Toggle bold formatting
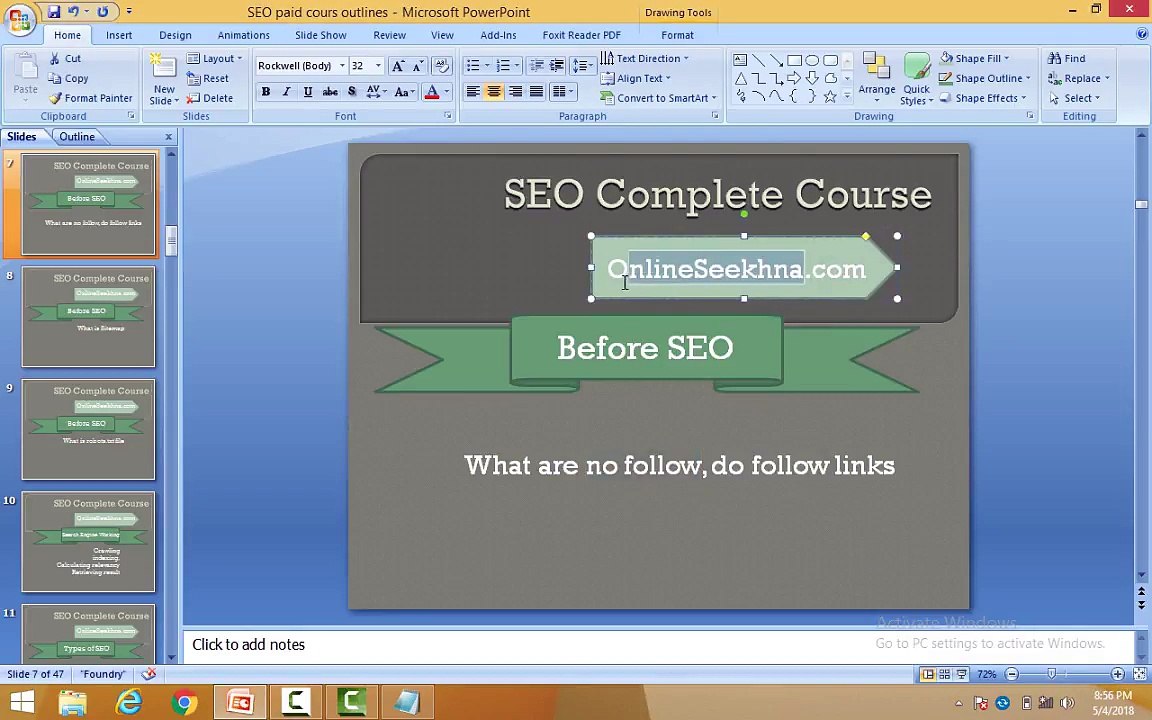The width and height of the screenshot is (1152, 720). [x=266, y=92]
